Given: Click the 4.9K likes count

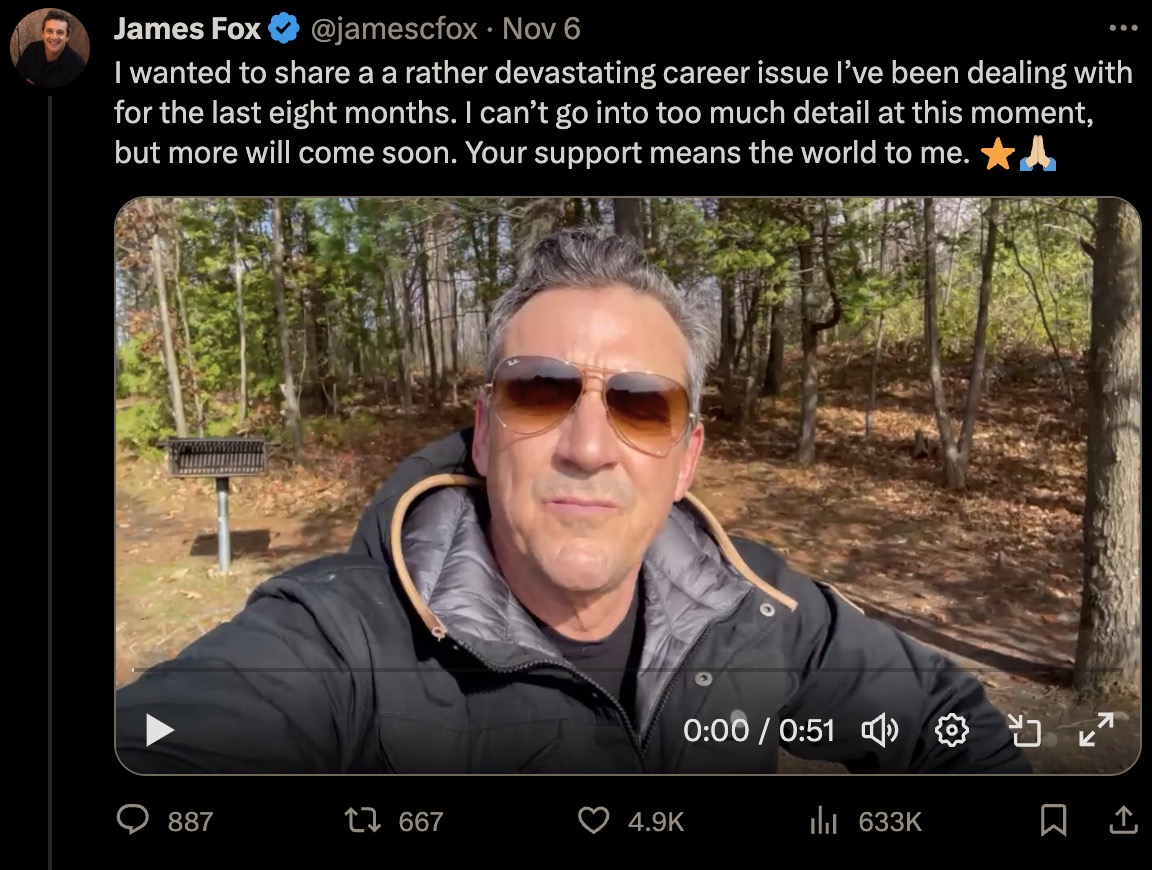Looking at the screenshot, I should coord(656,822).
